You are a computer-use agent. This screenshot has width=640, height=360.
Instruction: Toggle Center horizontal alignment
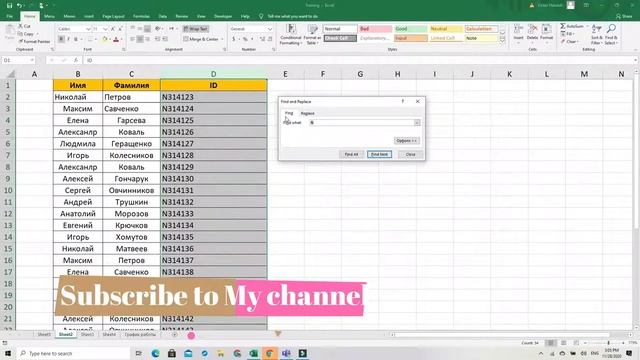click(x=140, y=39)
